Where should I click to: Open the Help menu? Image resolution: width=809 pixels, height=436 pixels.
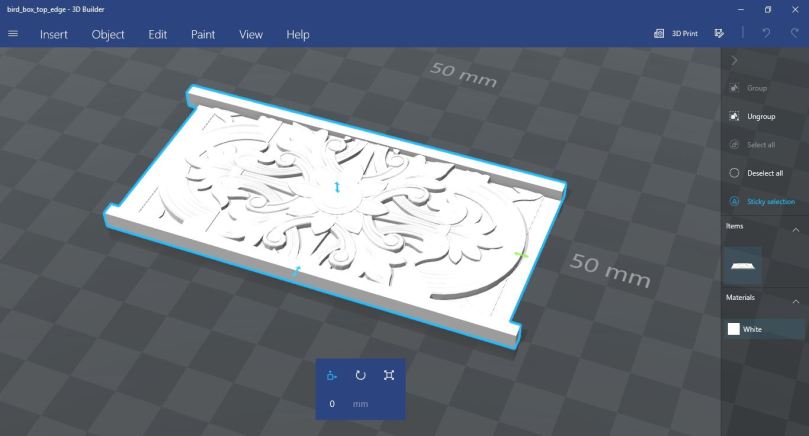(298, 35)
